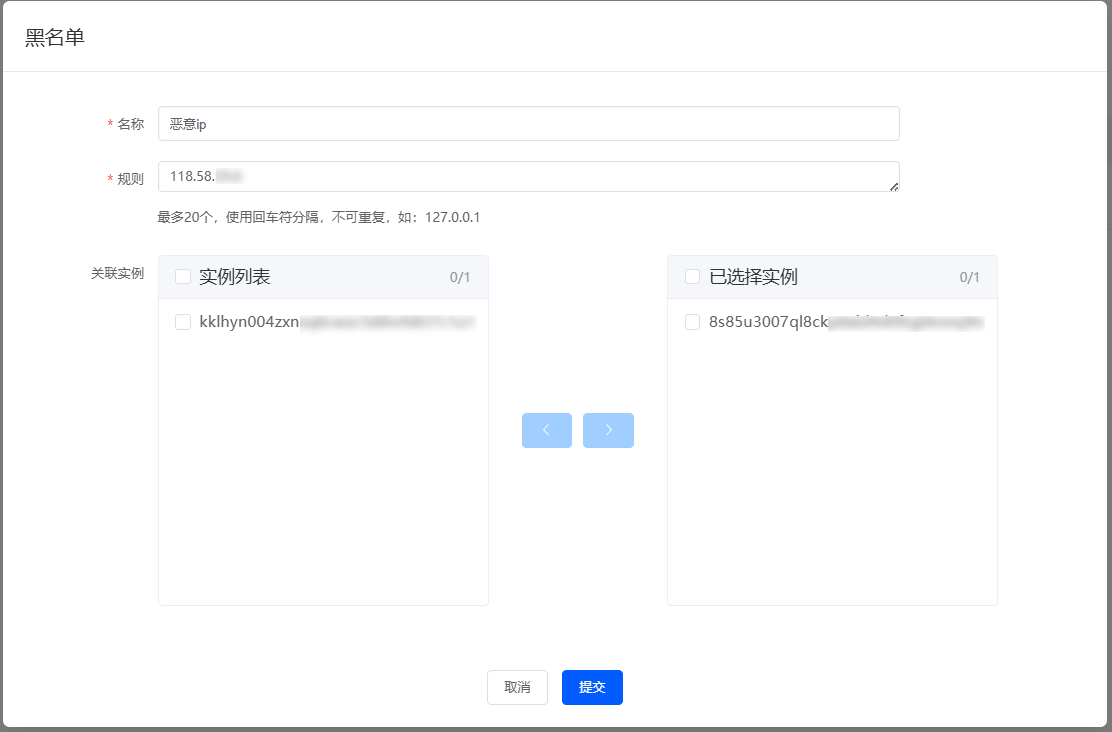
Task: Focus the 名称 input containing 恶意ip
Action: [x=528, y=124]
